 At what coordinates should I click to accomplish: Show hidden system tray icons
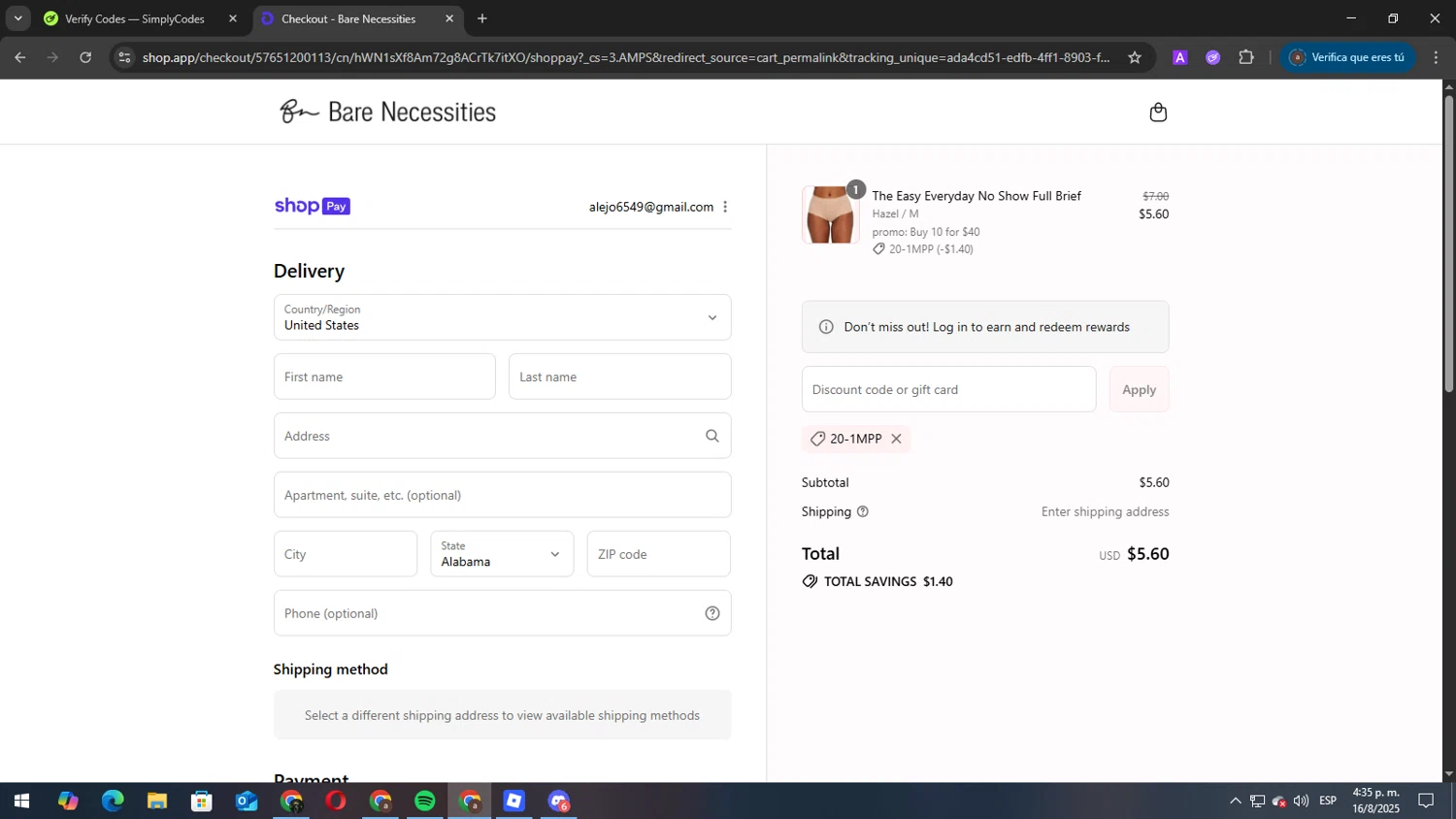pyautogui.click(x=1235, y=801)
